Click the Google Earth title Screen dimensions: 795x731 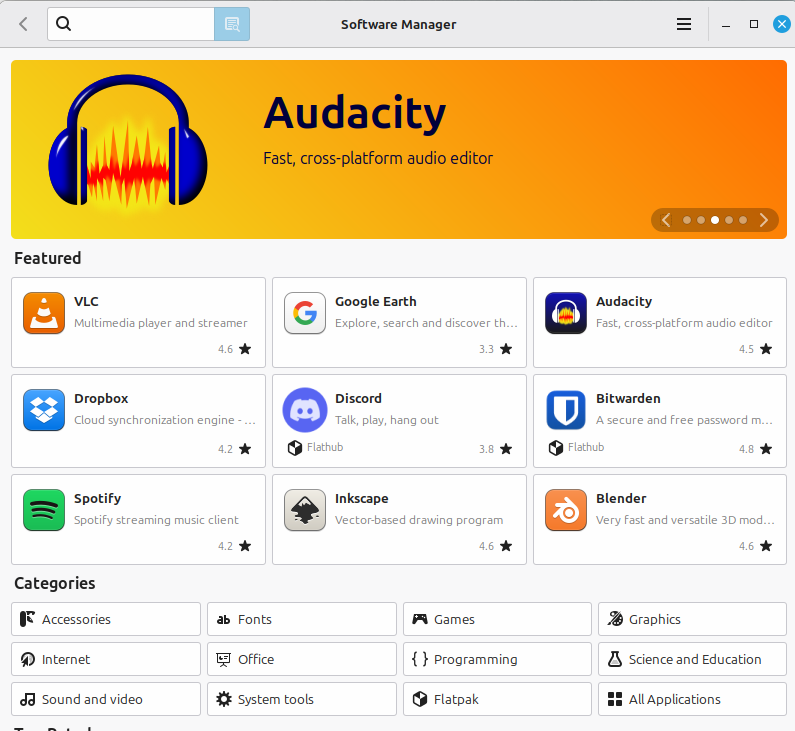(376, 302)
